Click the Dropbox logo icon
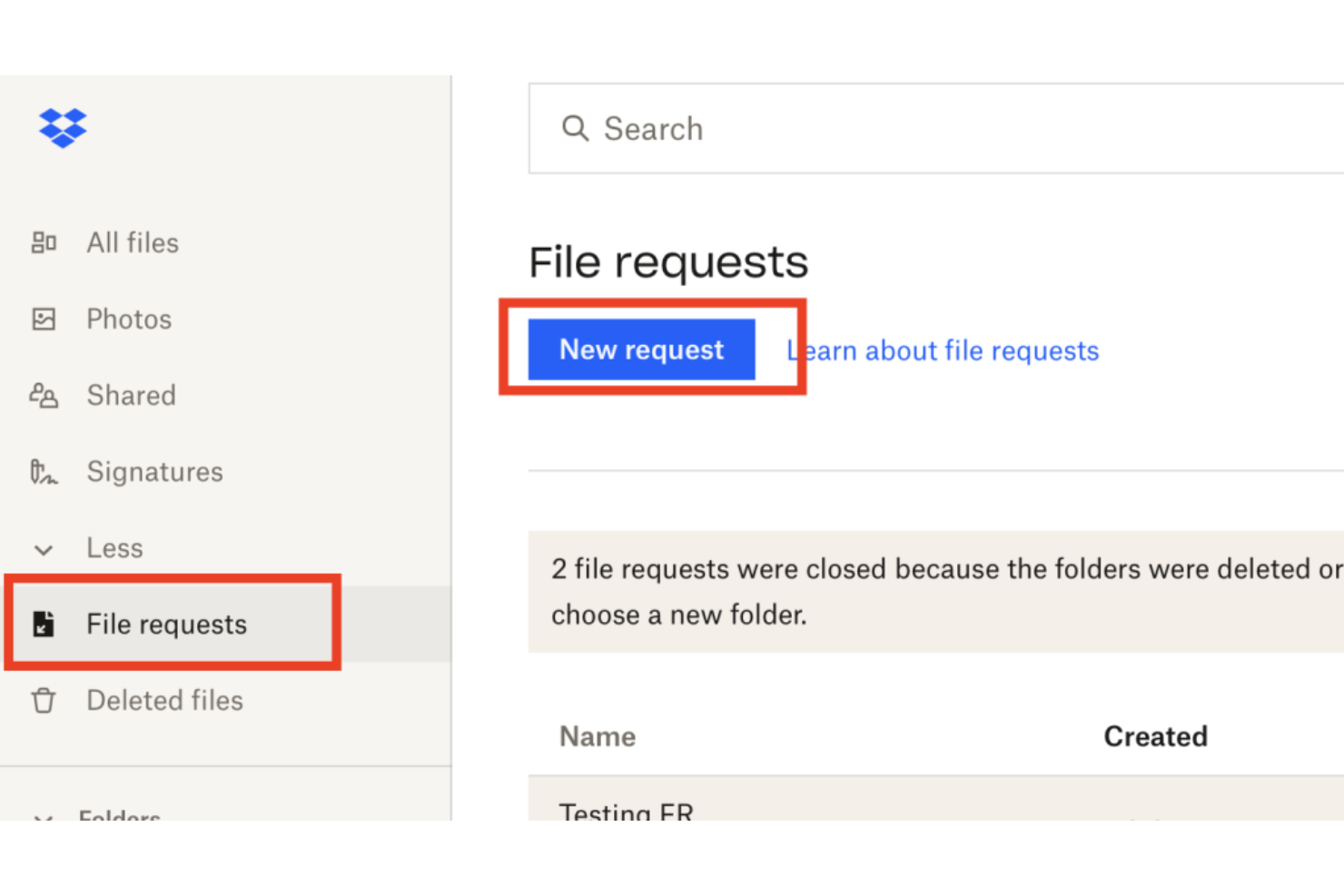This screenshot has height=896, width=1344. pos(62,127)
